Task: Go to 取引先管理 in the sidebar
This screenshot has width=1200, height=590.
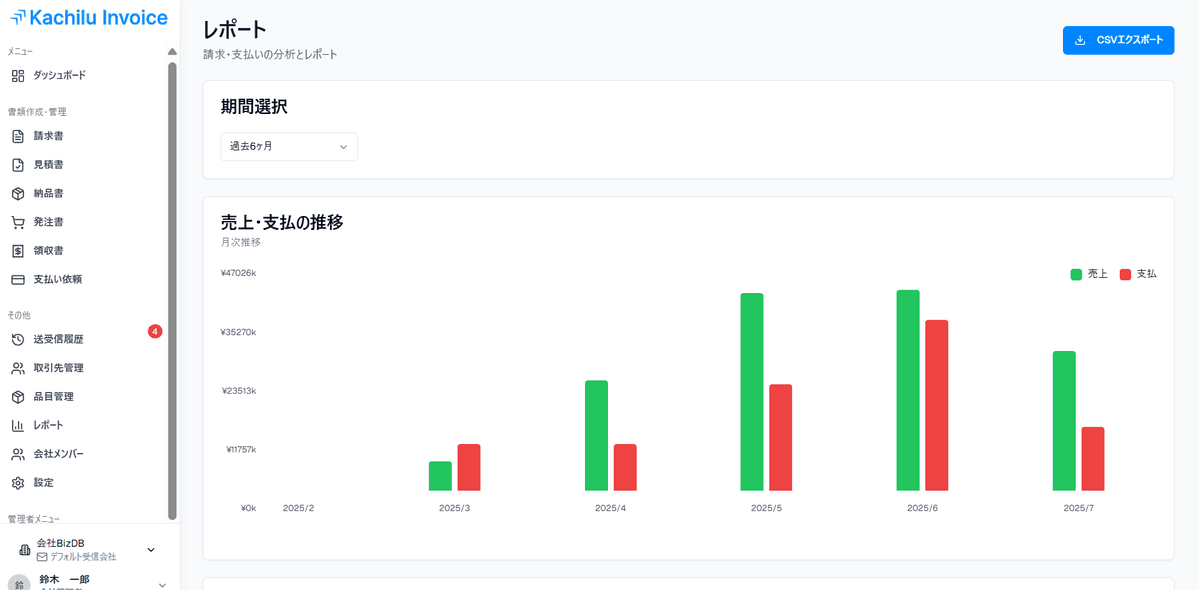Action: point(58,368)
